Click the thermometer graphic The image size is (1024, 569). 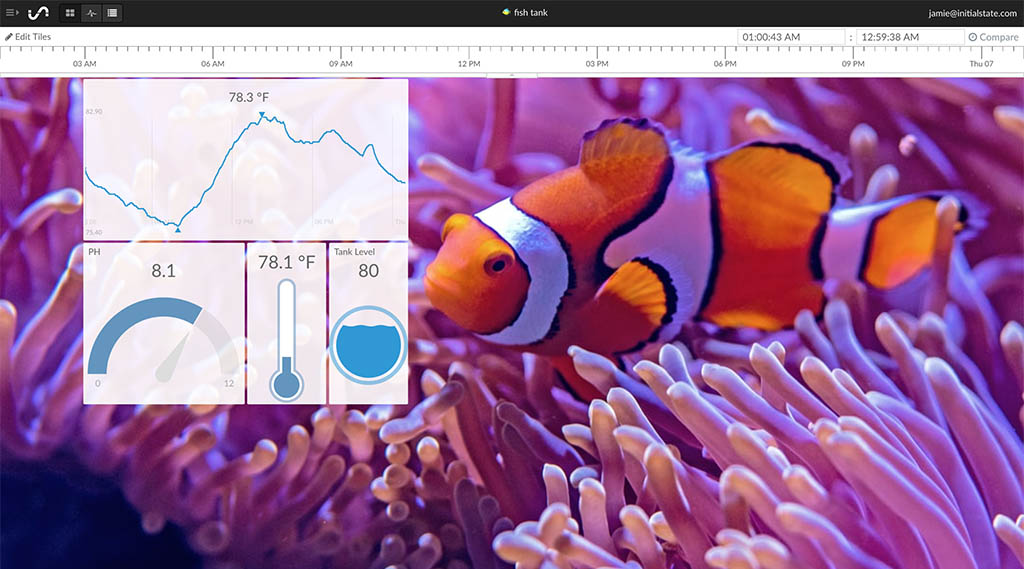click(286, 339)
